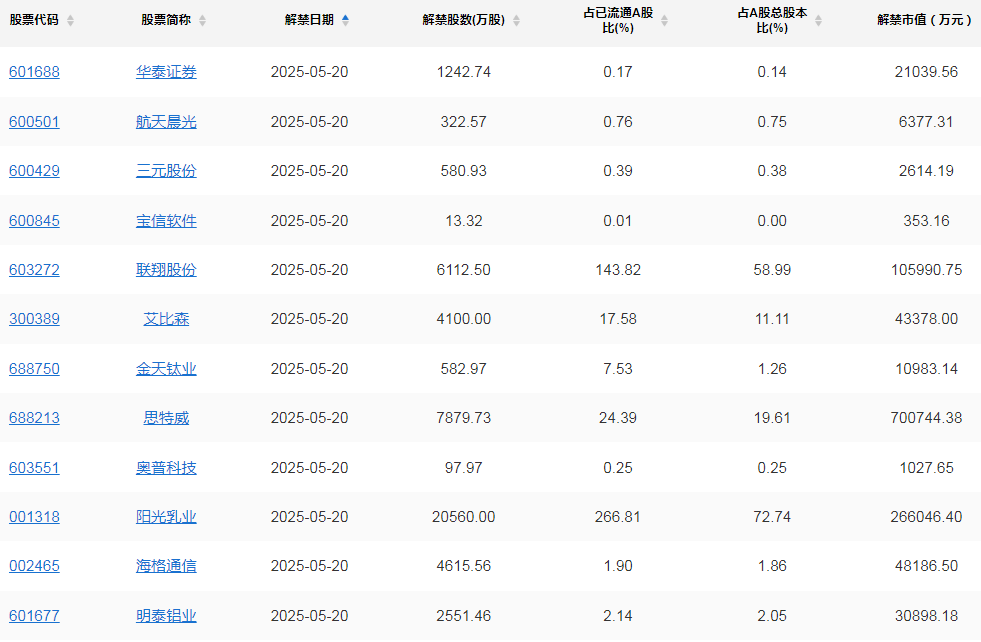Screen dimensions: 981x642
Task: Open 奥普科技 stock page
Action: point(166,467)
